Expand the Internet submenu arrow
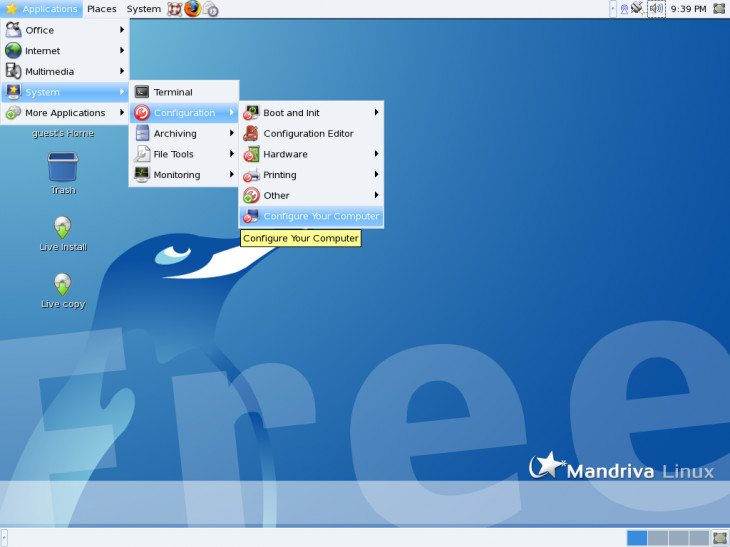The height and width of the screenshot is (547, 730). (122, 50)
